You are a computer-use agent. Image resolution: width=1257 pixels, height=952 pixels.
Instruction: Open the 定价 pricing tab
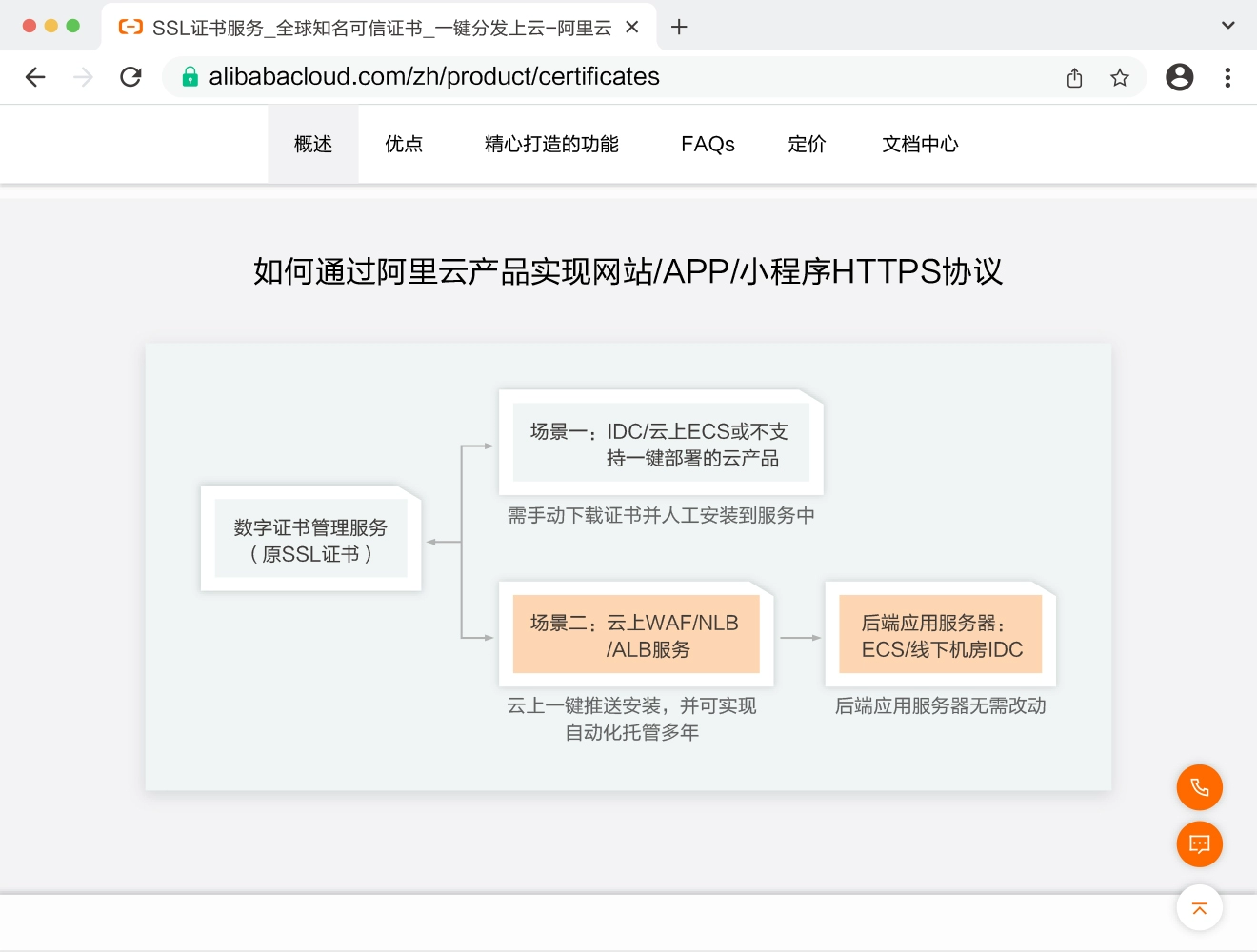click(807, 144)
